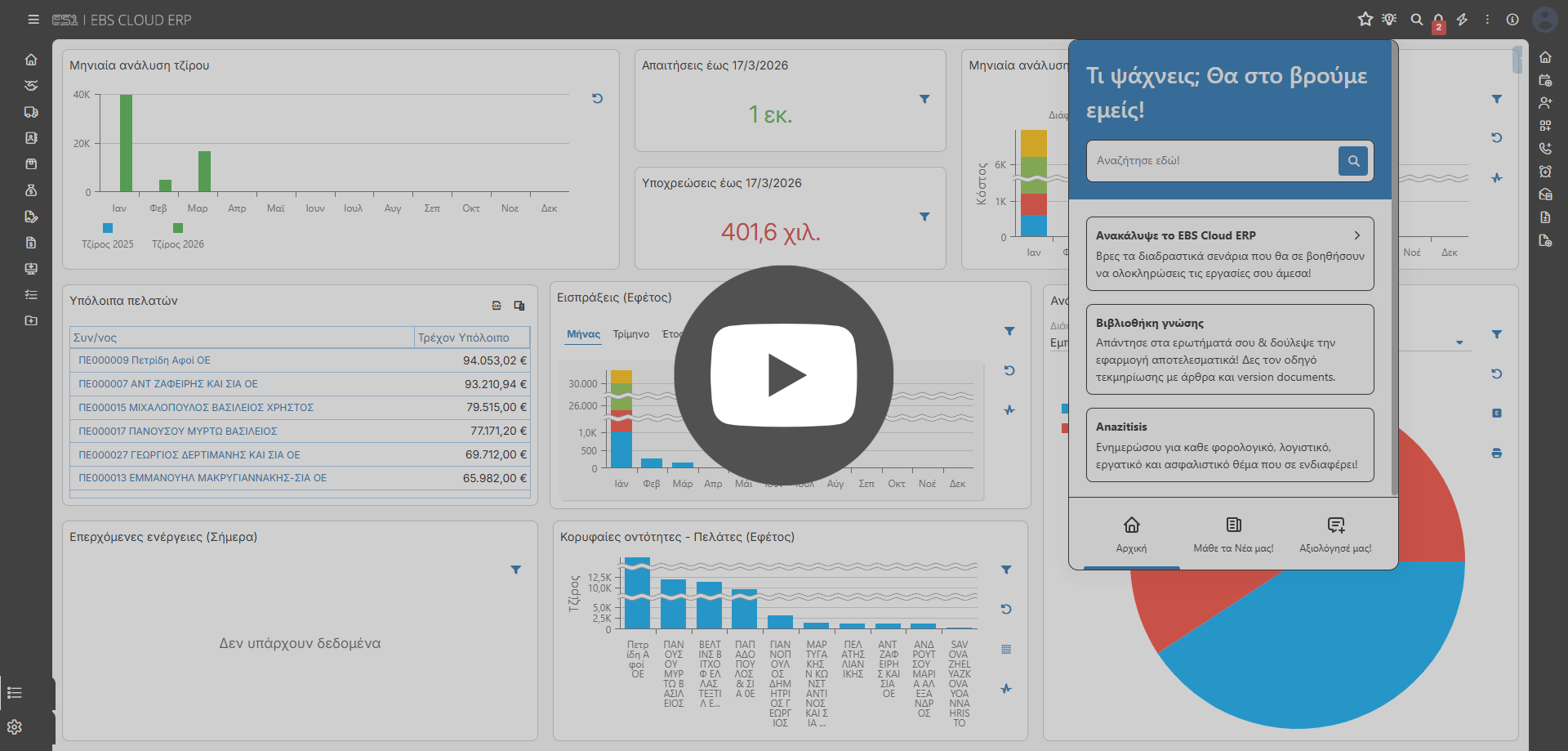1568x751 pixels.
Task: Click the dashboard vertical scrollbar thumb
Action: (x=1517, y=60)
